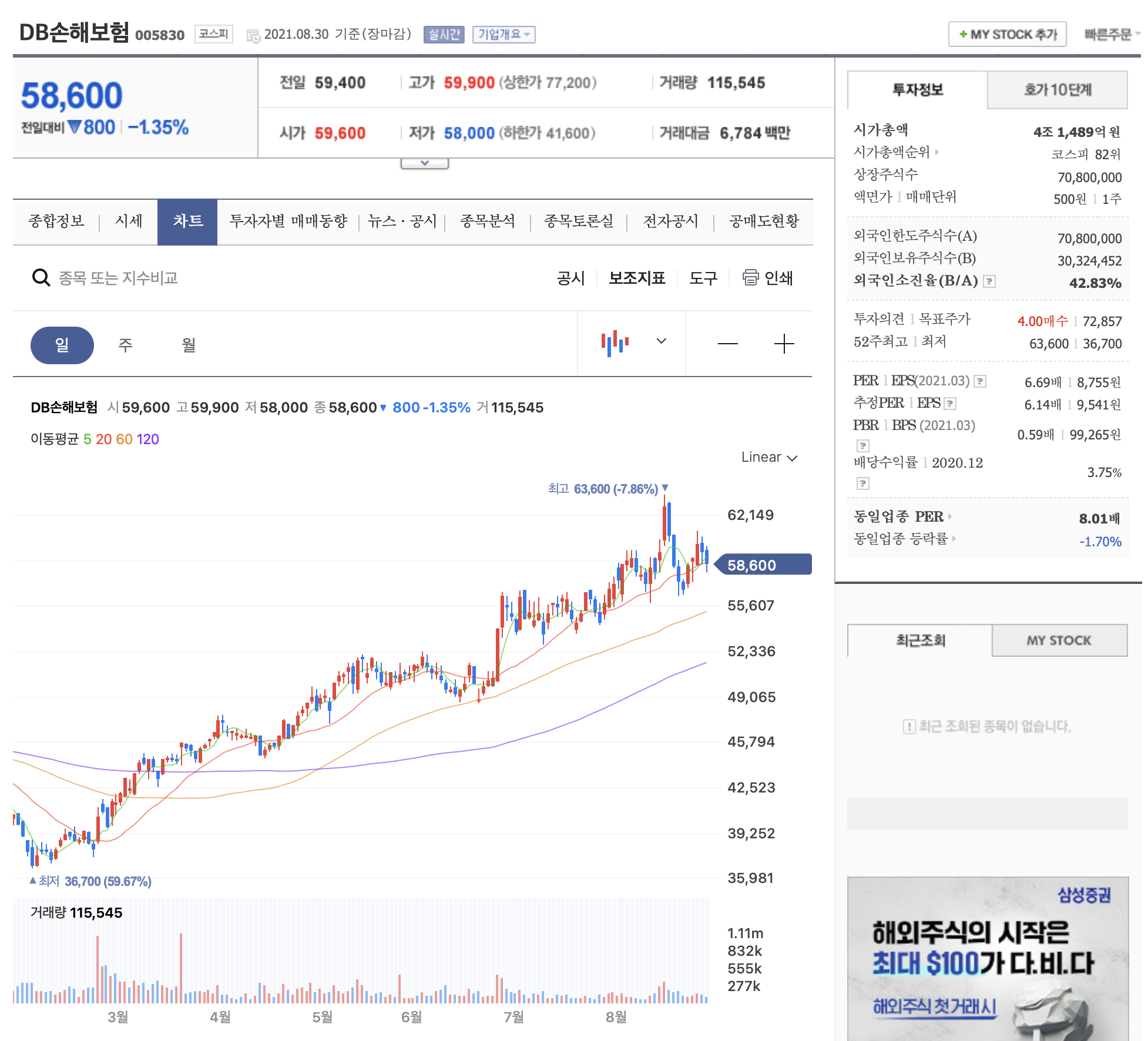The width and height of the screenshot is (1148, 1041).
Task: Switch to the 호가10단계 tab
Action: point(1057,90)
